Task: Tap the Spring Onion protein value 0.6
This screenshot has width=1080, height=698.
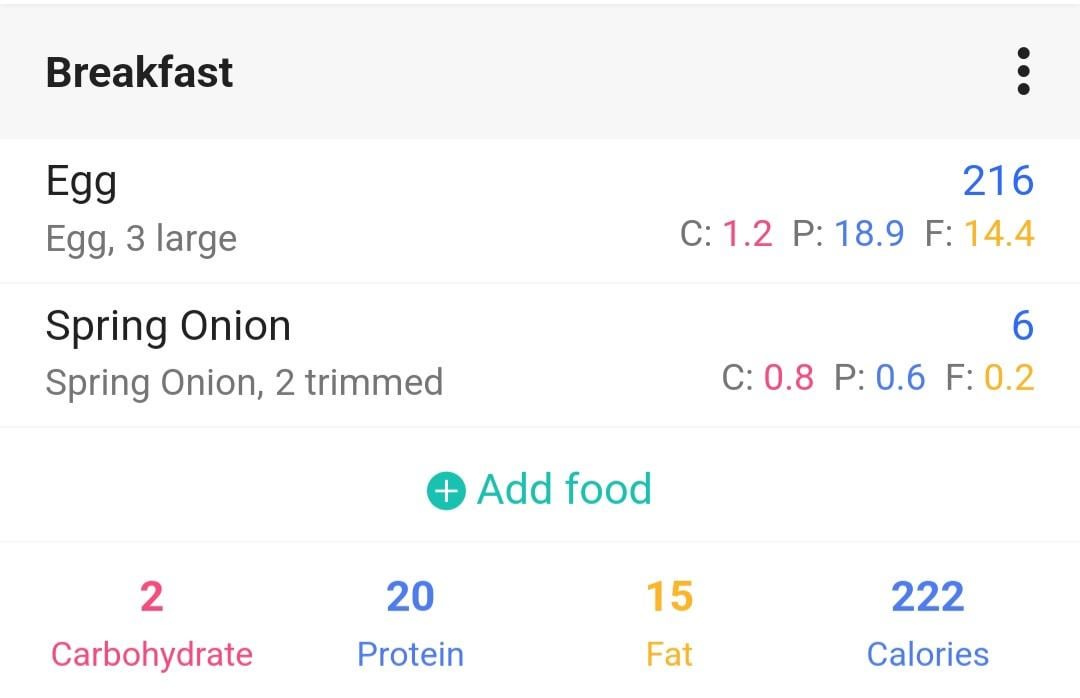Action: pos(900,378)
